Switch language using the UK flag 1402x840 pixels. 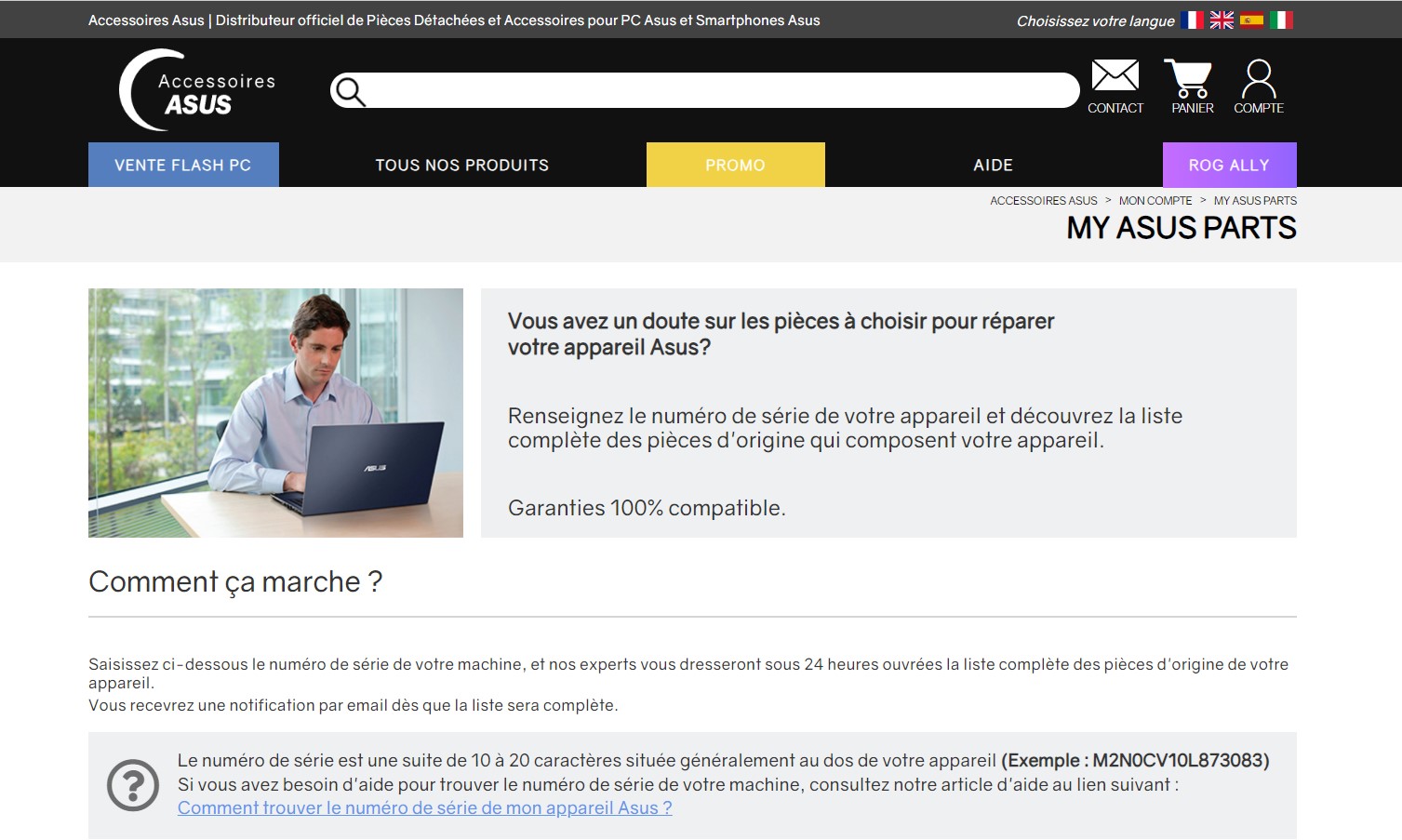pos(1222,20)
